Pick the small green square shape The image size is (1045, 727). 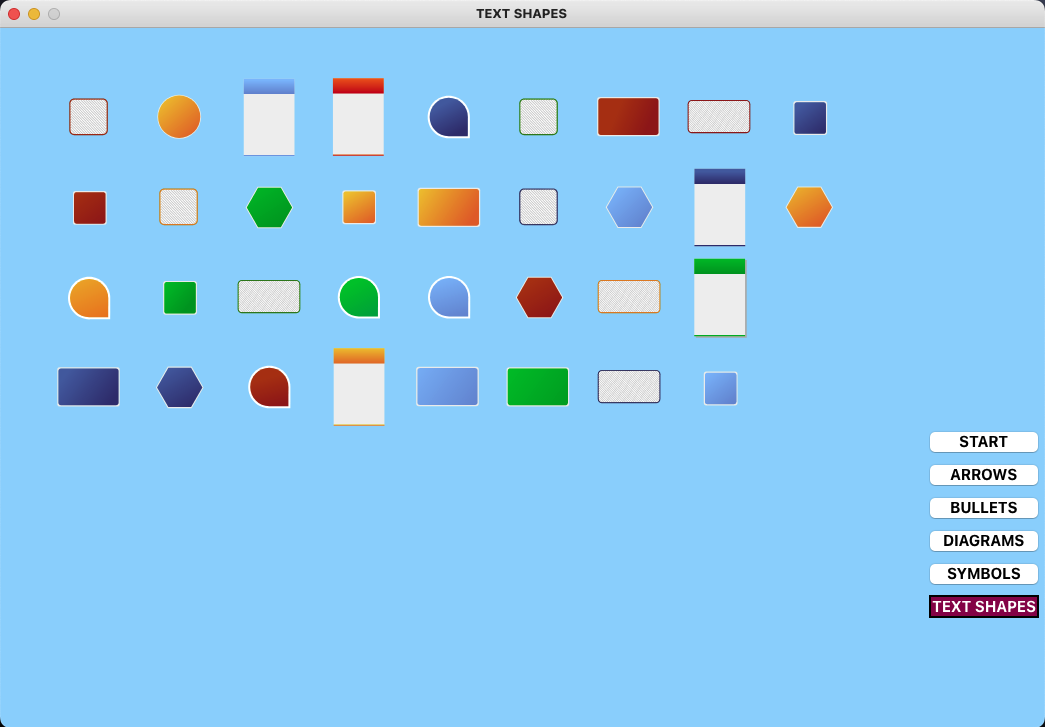click(x=180, y=298)
